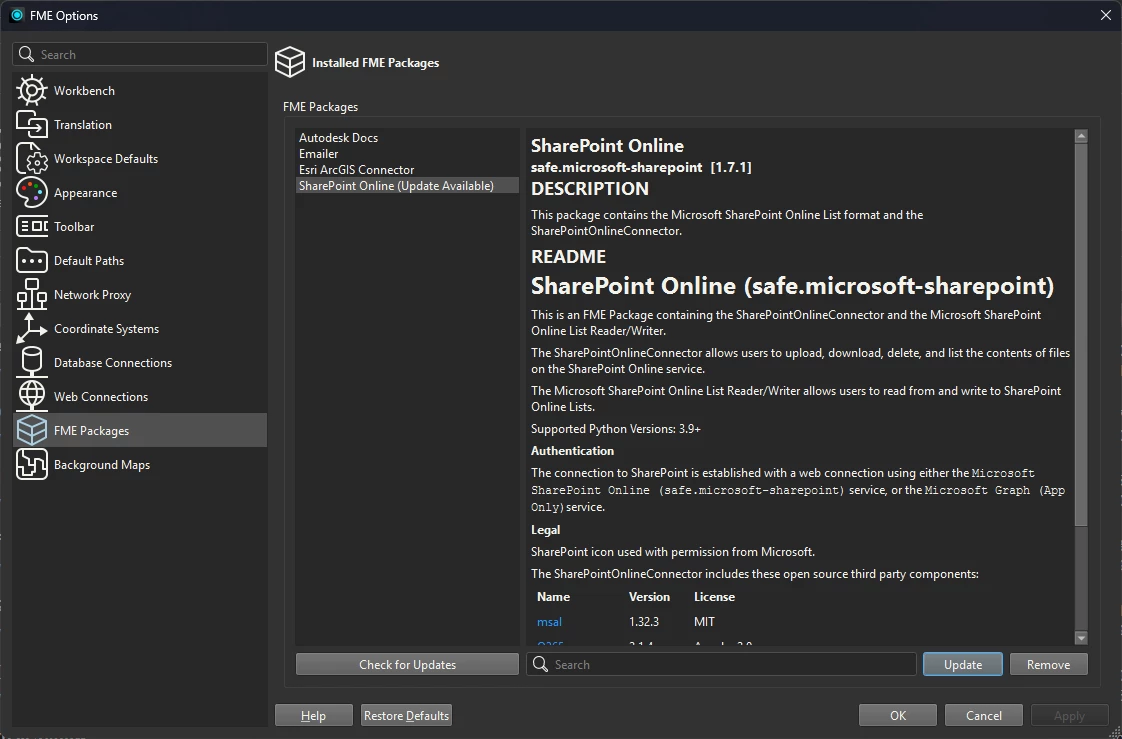Remove the selected package
The width and height of the screenshot is (1122, 739).
pyautogui.click(x=1048, y=664)
